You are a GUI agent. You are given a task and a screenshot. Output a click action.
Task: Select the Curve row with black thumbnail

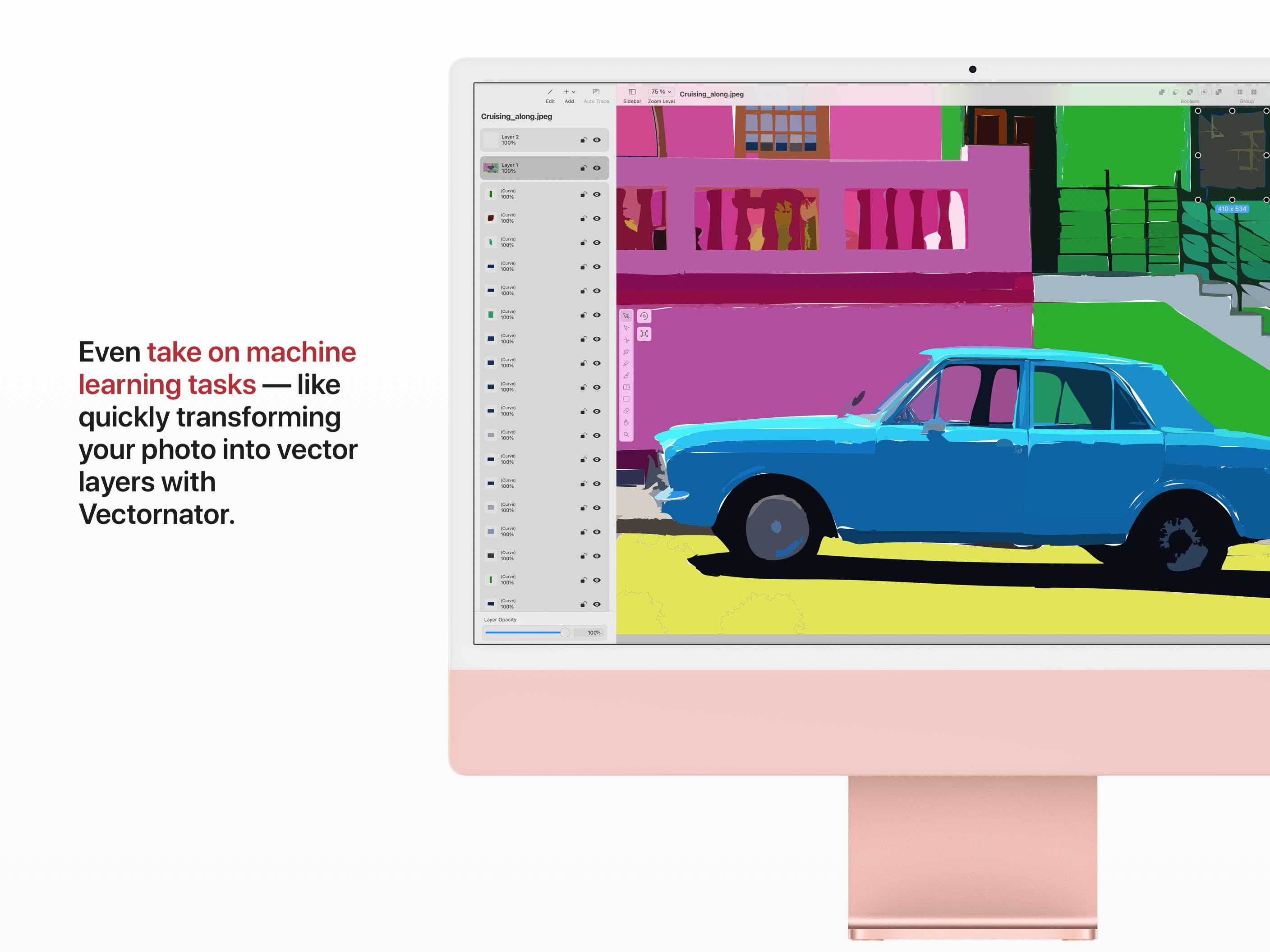pyautogui.click(x=544, y=556)
